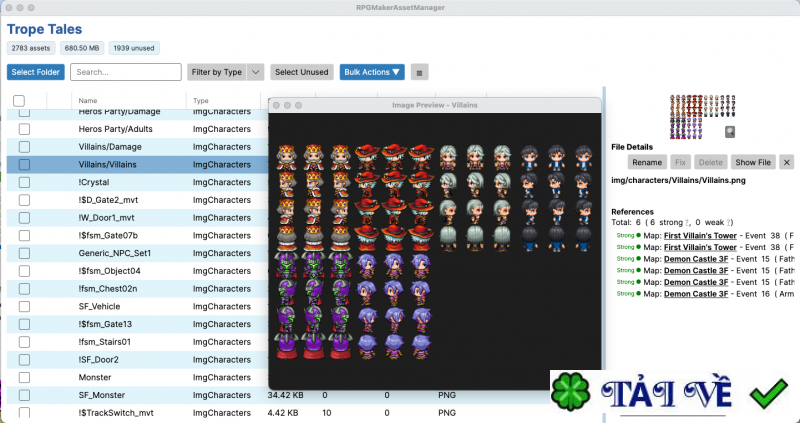Image resolution: width=800 pixels, height=423 pixels.
Task: Click the Image Preview - Villains title bar
Action: 435,105
